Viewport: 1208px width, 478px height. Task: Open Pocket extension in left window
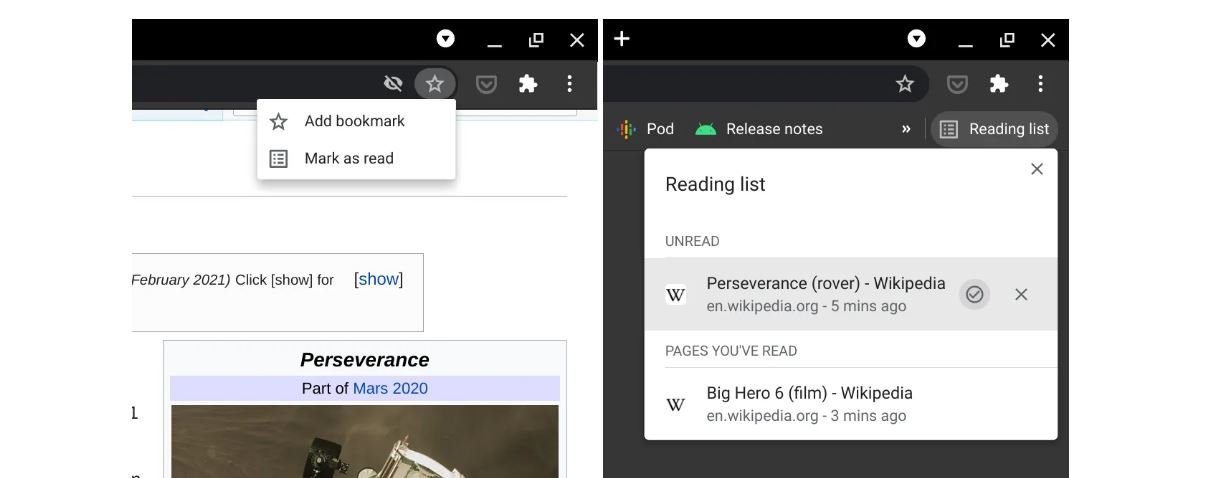click(x=486, y=84)
